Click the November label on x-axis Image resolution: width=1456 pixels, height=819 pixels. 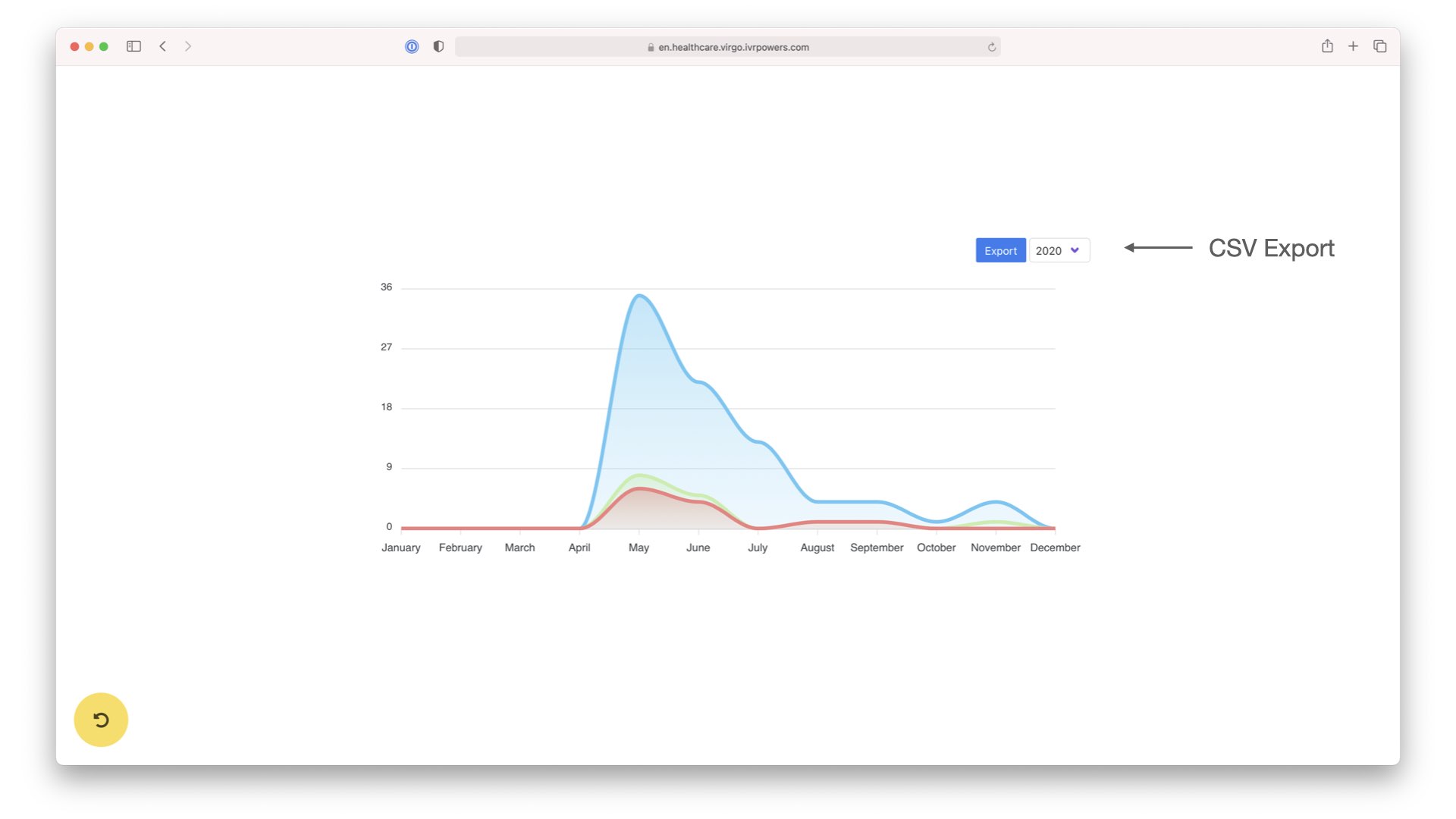pyautogui.click(x=995, y=548)
